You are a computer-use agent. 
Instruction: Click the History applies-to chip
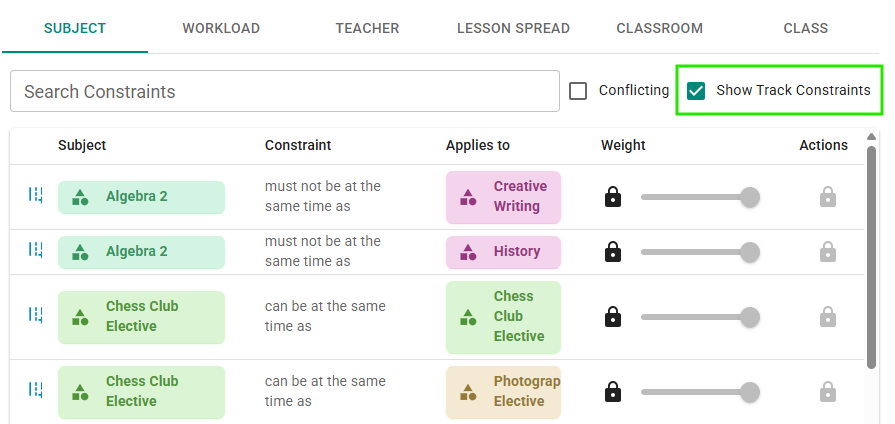click(x=503, y=252)
